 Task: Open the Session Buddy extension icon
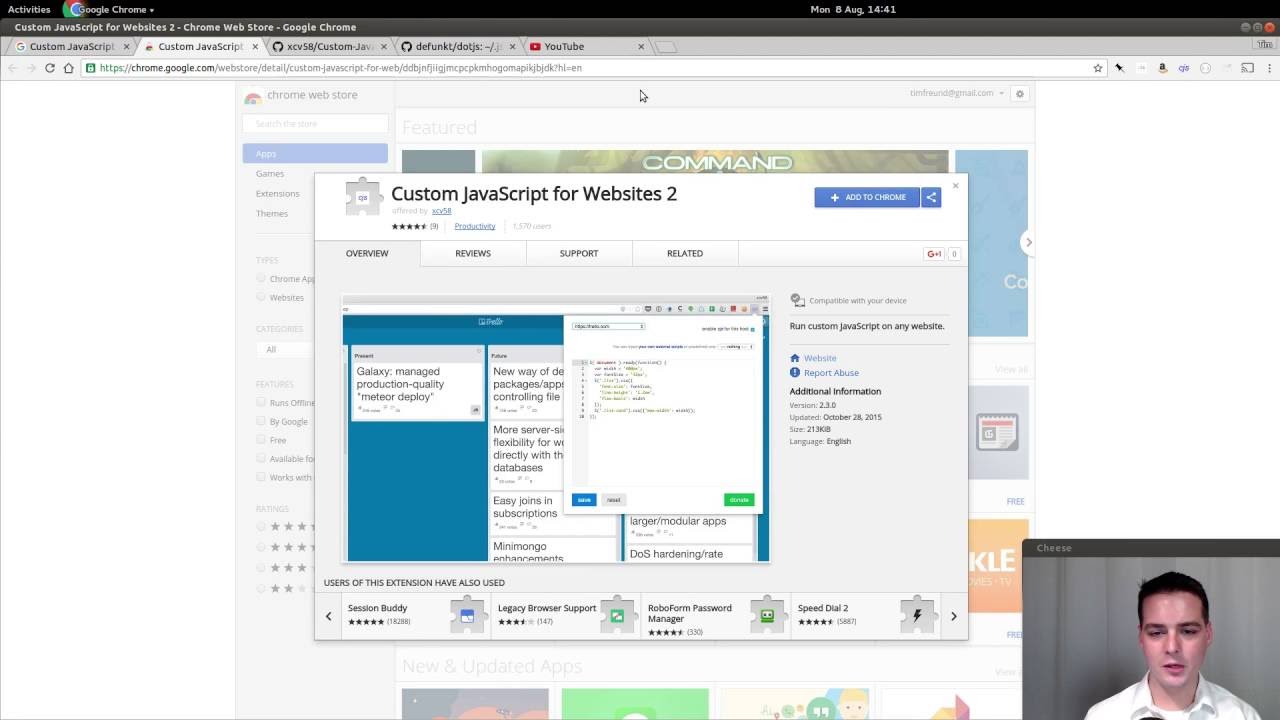466,615
